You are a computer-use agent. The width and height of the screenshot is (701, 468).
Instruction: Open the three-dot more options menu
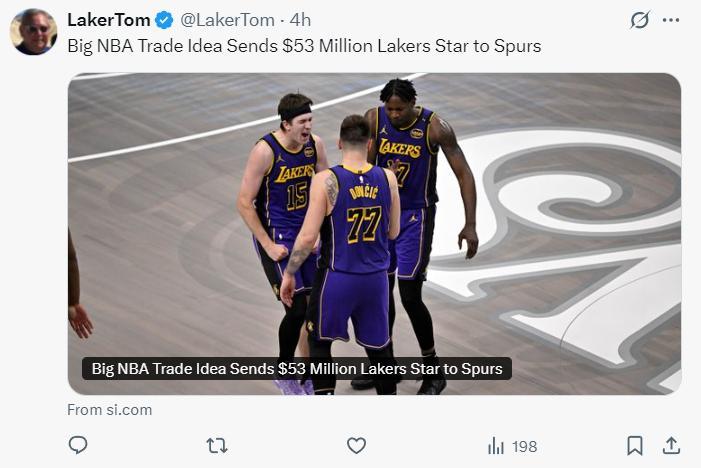click(x=671, y=20)
